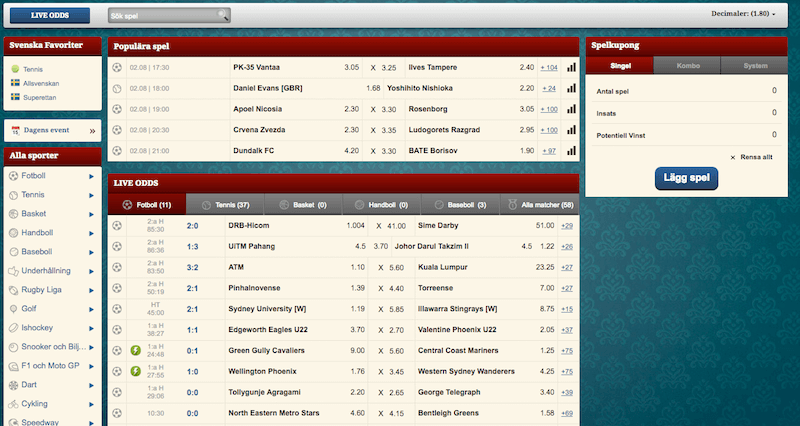Open statistics chart for Daniel Evans match
Screen dimensions: 800x426
pyautogui.click(x=571, y=88)
